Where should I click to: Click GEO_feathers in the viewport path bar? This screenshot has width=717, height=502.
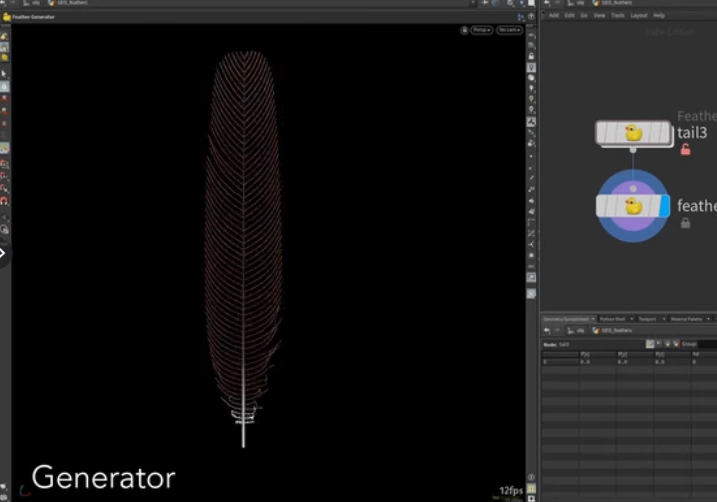[x=68, y=3]
